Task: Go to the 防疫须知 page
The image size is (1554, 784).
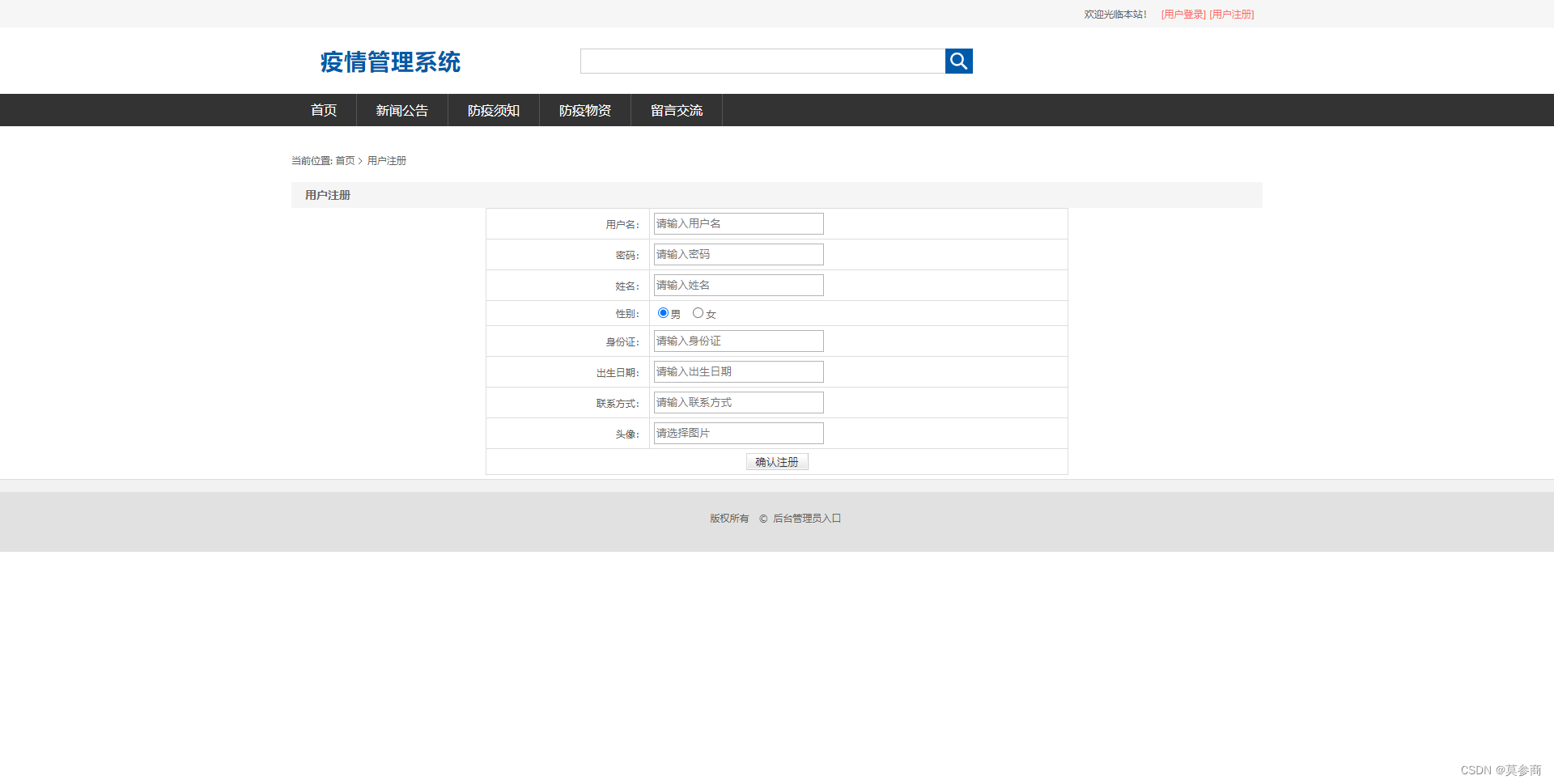Action: click(494, 110)
